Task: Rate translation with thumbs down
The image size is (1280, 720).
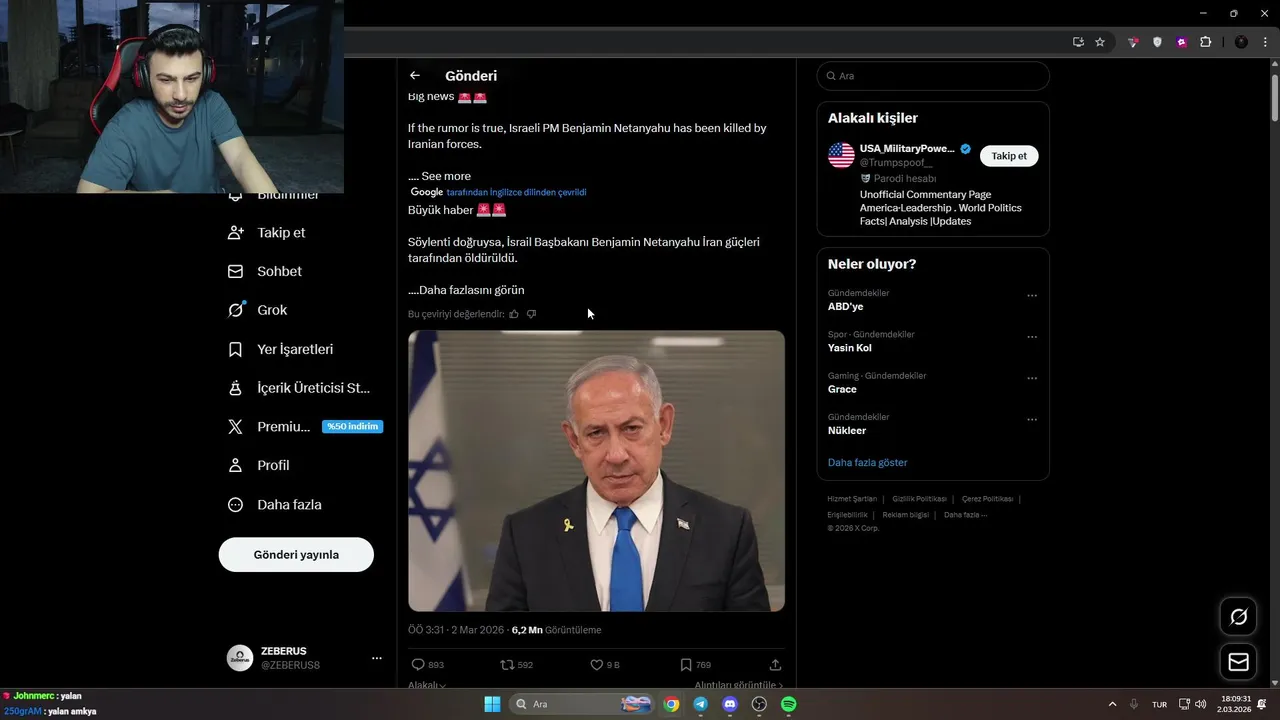Action: (x=531, y=314)
